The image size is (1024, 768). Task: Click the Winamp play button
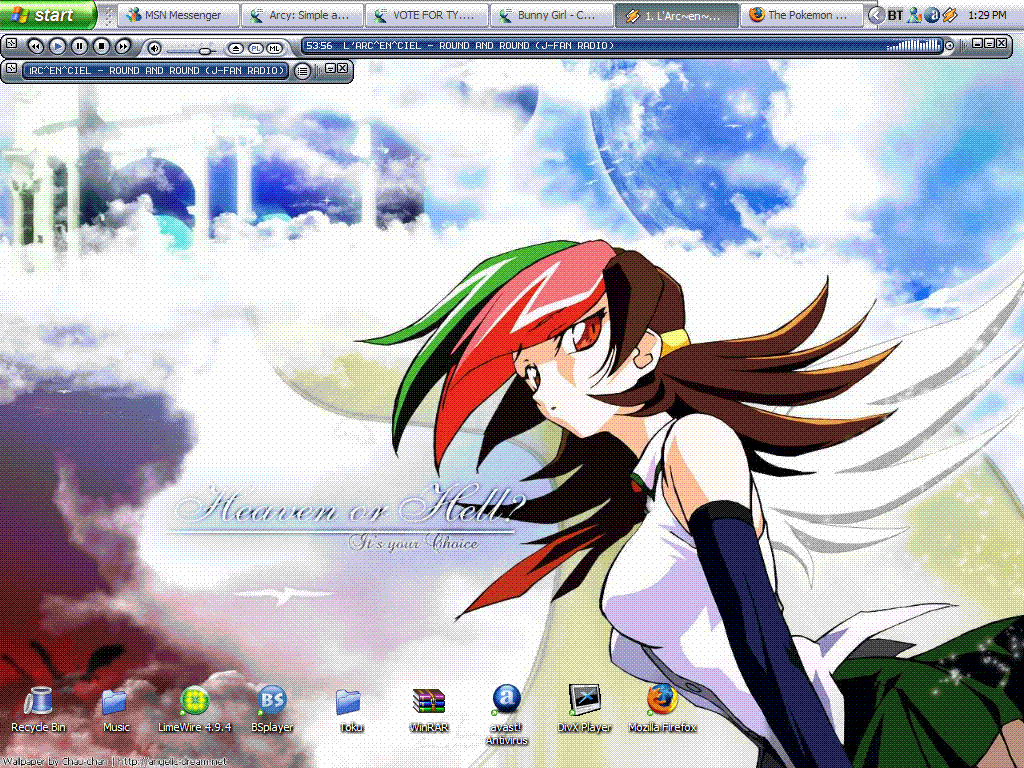pos(57,46)
